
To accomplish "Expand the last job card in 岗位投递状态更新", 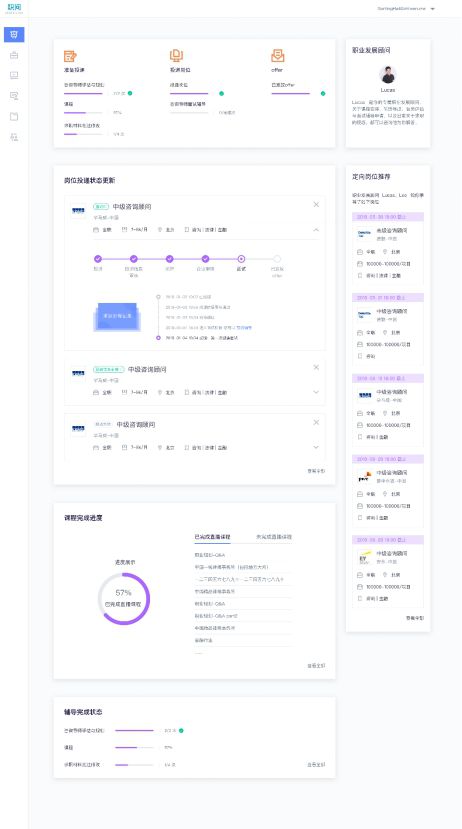I will 316,447.
